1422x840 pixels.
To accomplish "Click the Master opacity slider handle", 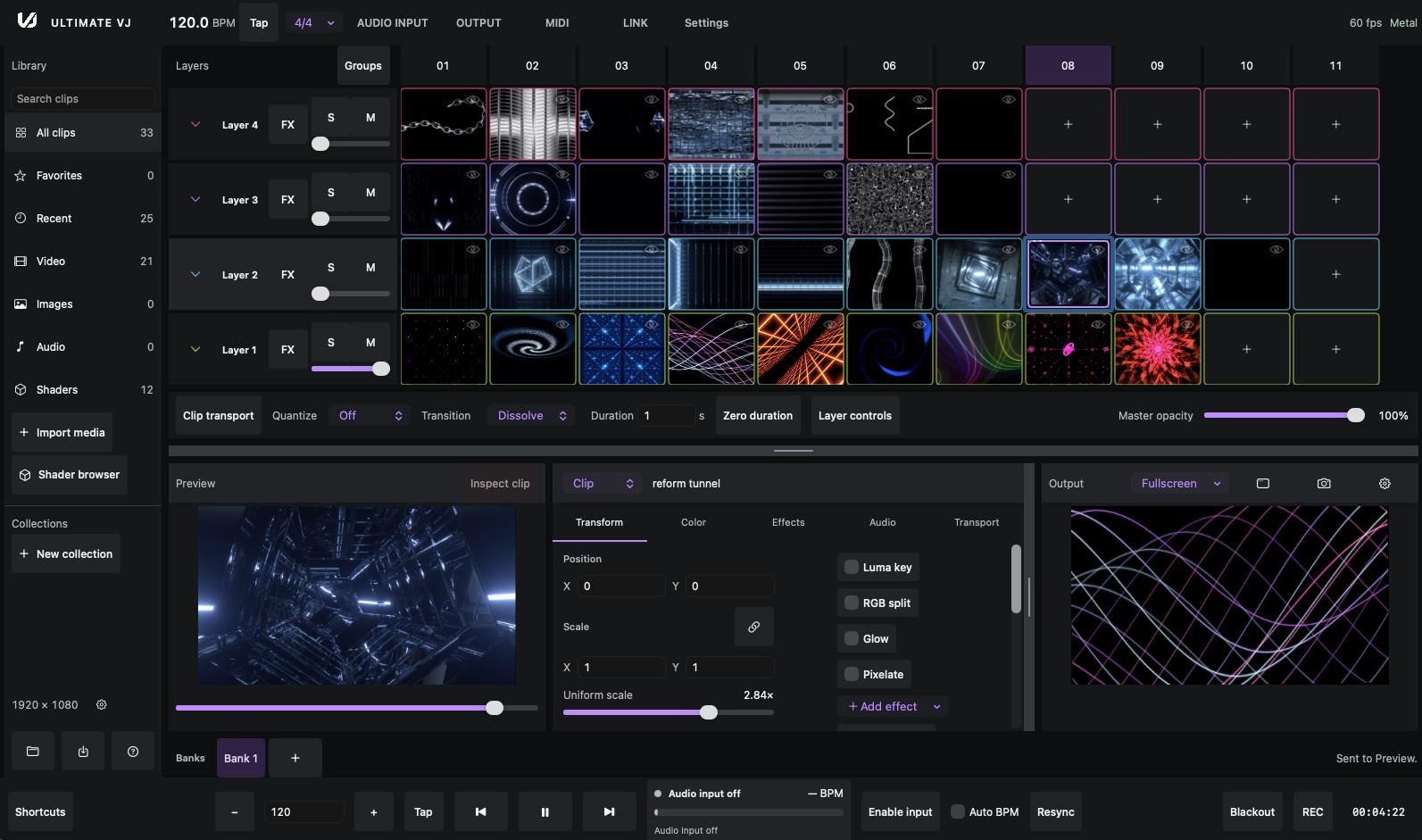I will [1356, 415].
